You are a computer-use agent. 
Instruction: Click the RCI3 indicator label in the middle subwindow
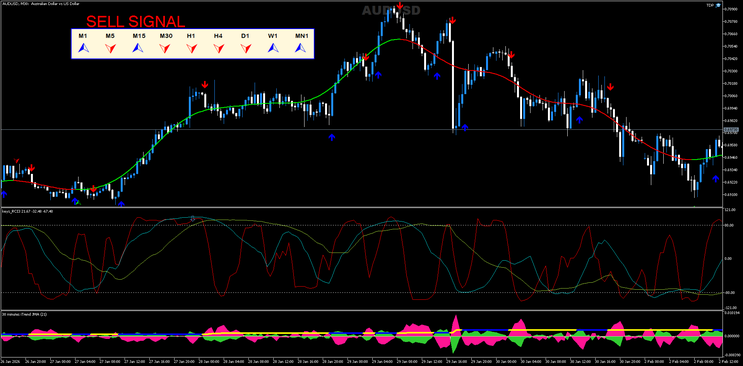point(27,211)
